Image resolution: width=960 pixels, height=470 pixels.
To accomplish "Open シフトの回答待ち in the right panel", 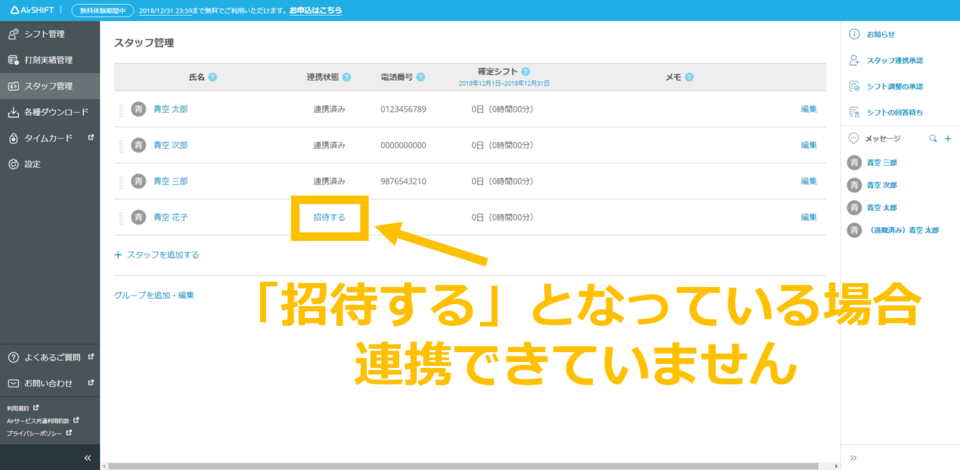I will 886,113.
